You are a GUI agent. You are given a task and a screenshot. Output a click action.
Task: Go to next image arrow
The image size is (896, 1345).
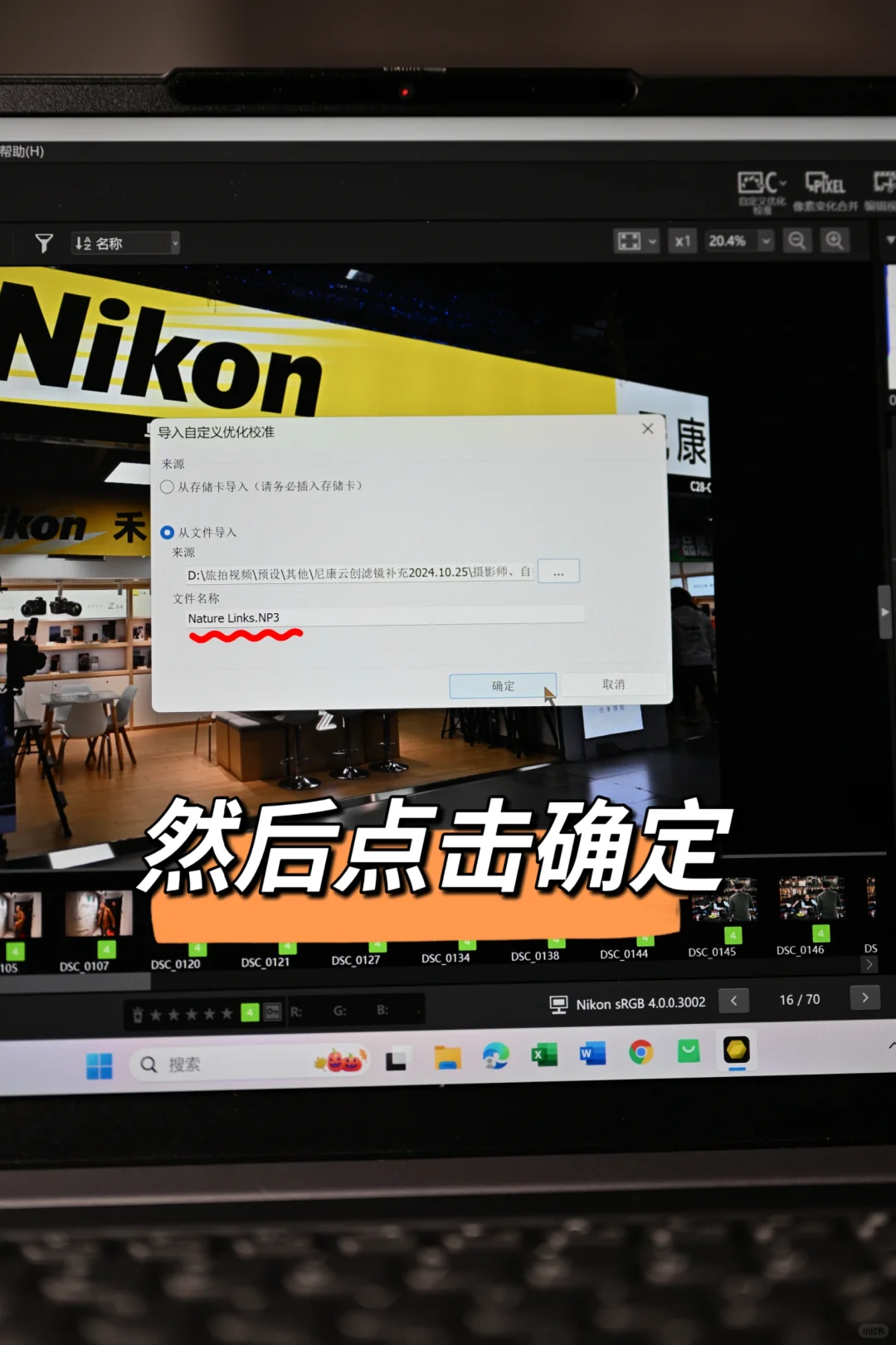[865, 997]
